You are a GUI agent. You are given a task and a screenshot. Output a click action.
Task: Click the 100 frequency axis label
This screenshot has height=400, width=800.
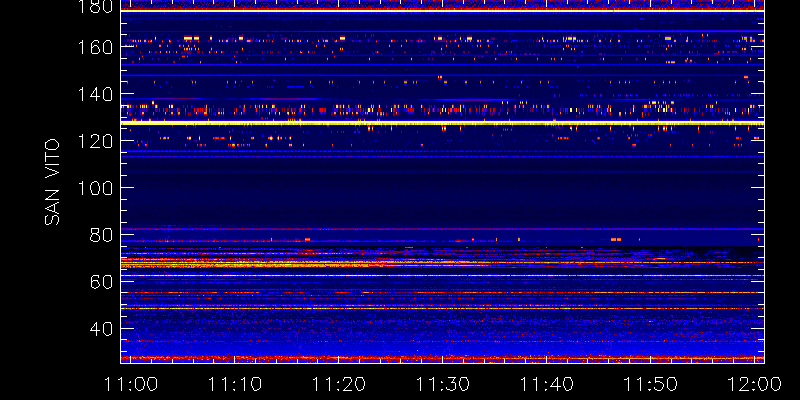coord(95,188)
